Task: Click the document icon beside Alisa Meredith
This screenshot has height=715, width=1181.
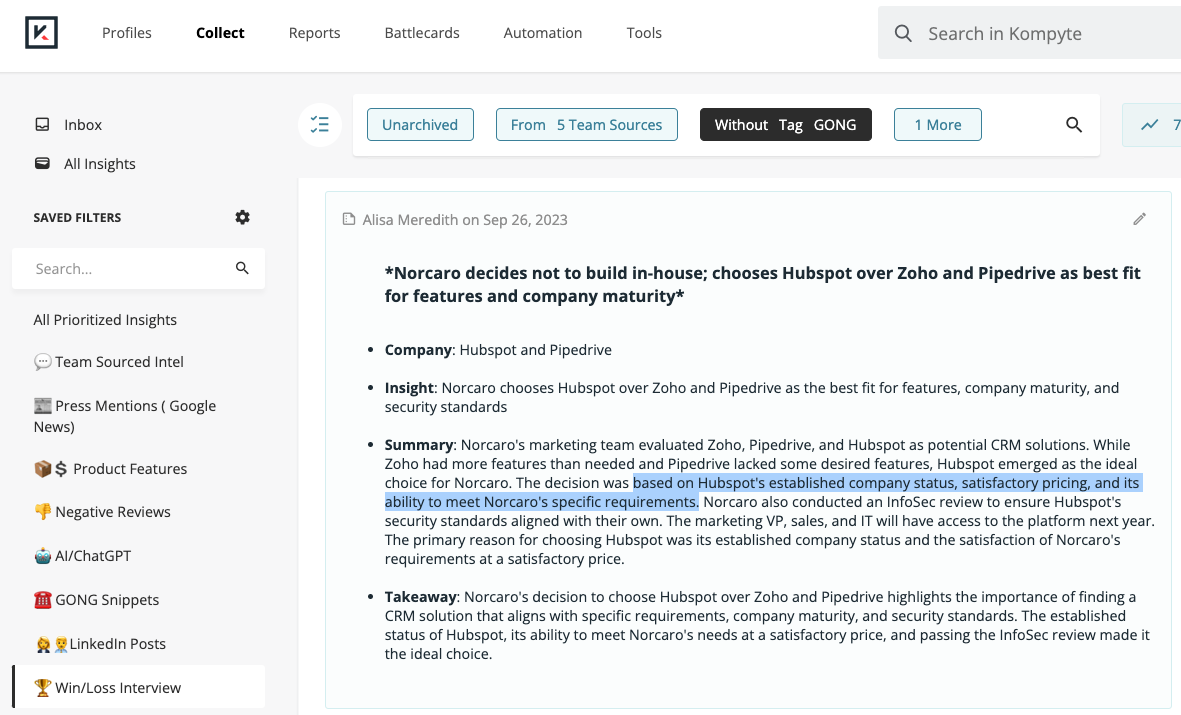Action: [x=348, y=220]
